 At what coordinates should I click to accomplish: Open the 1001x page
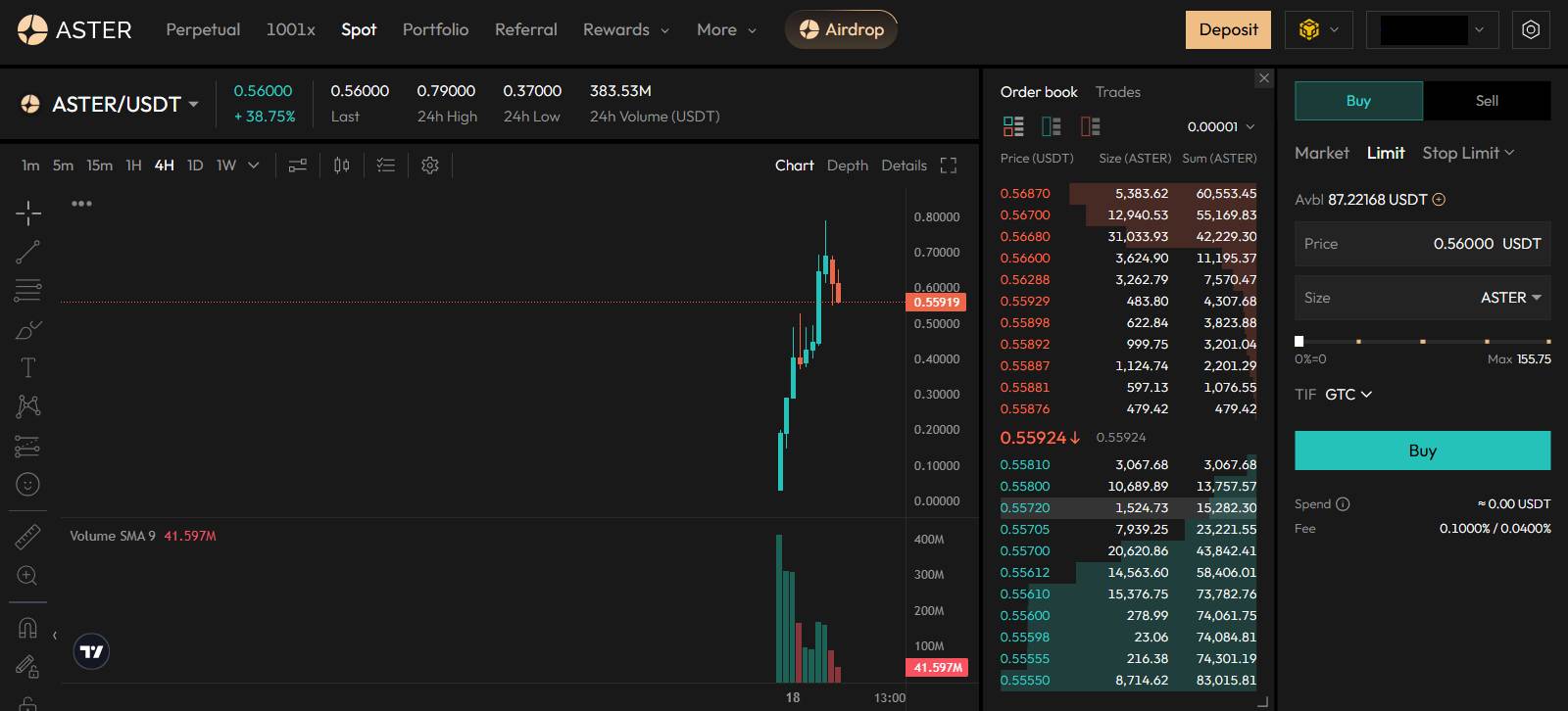(x=291, y=30)
